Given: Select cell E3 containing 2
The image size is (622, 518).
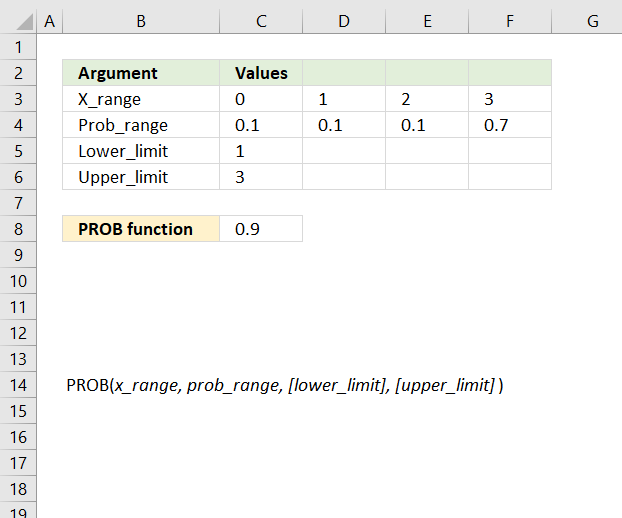Looking at the screenshot, I should (427, 99).
